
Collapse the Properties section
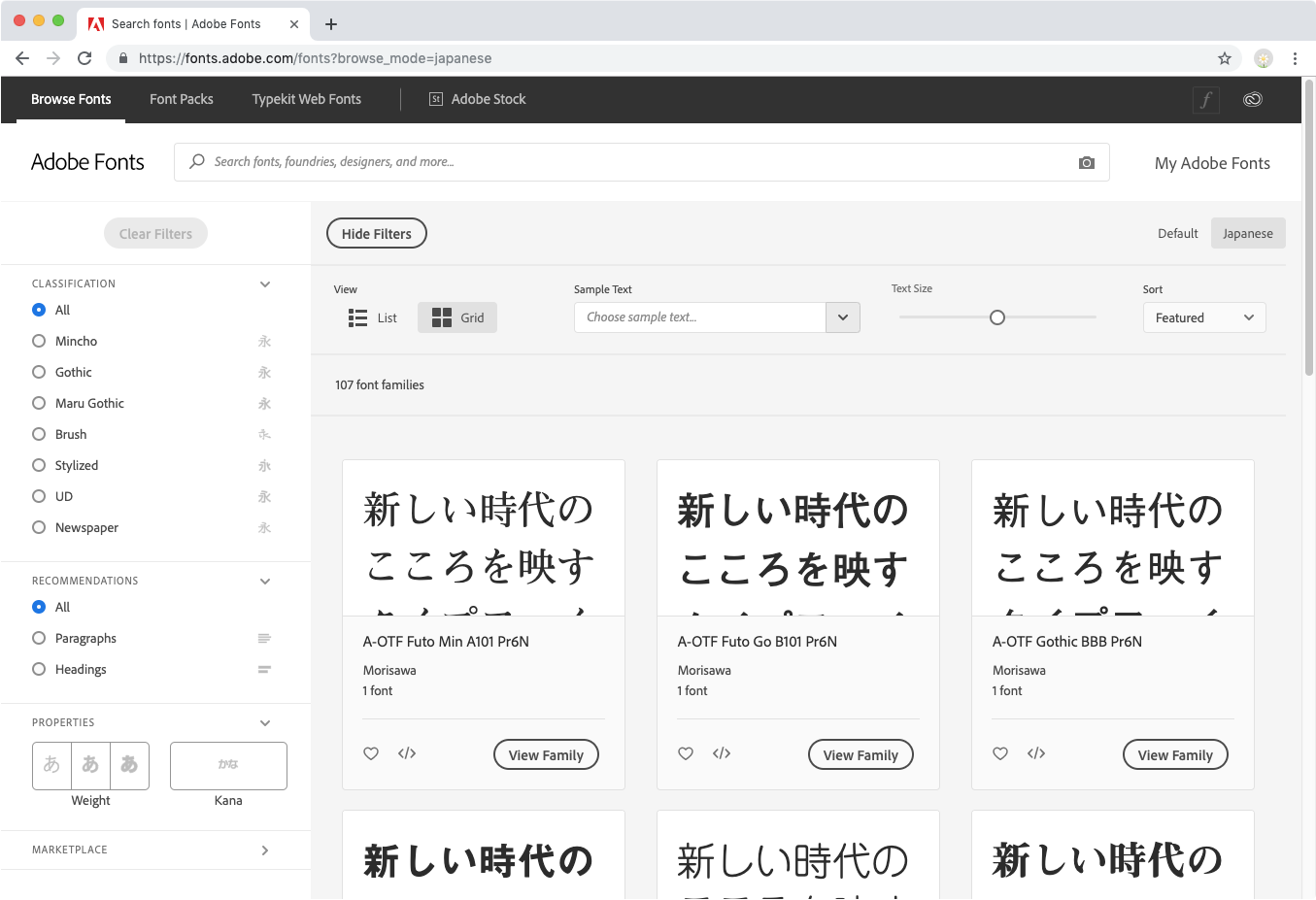(265, 723)
